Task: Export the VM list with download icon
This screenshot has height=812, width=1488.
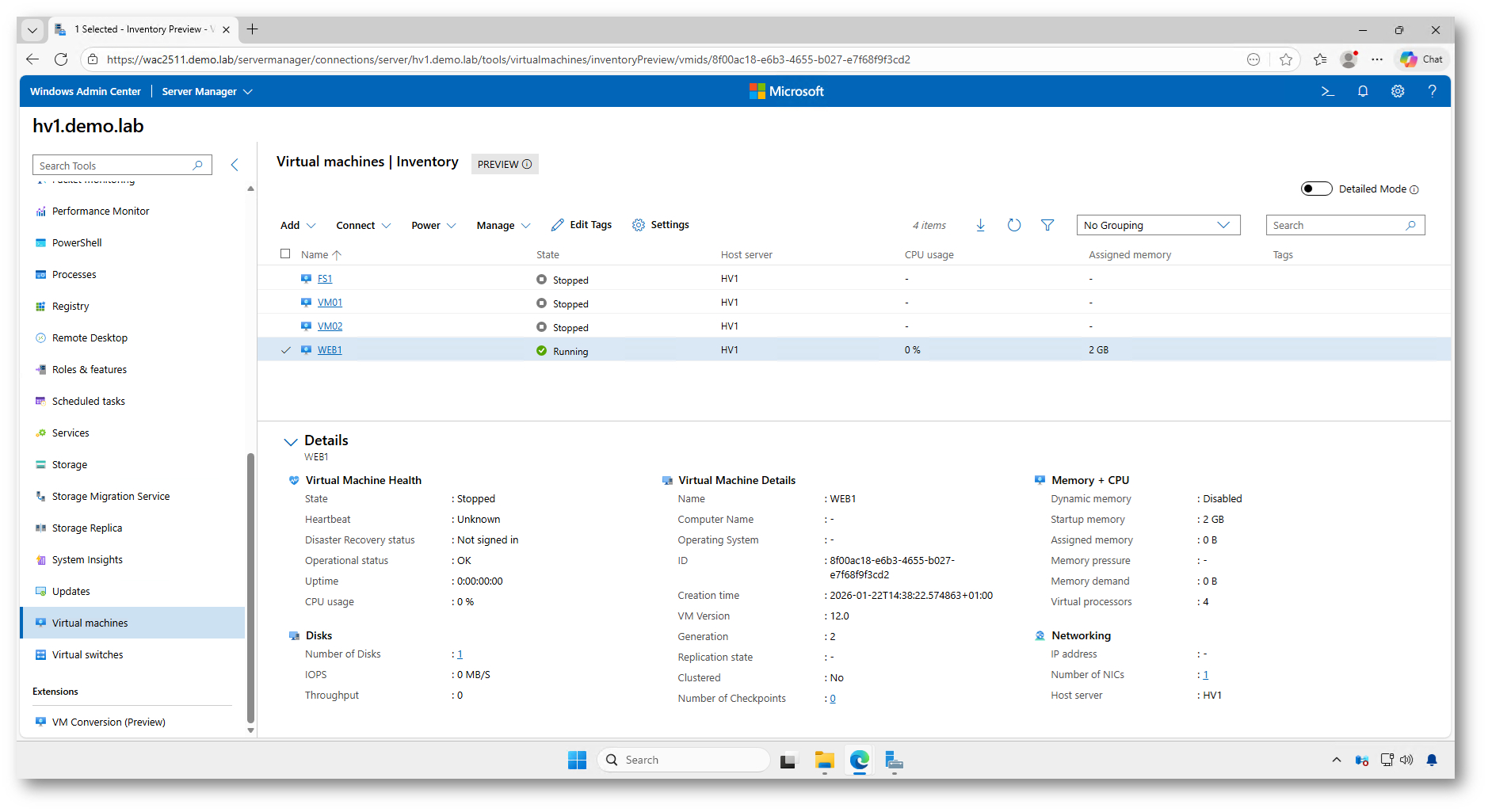Action: [x=980, y=226]
